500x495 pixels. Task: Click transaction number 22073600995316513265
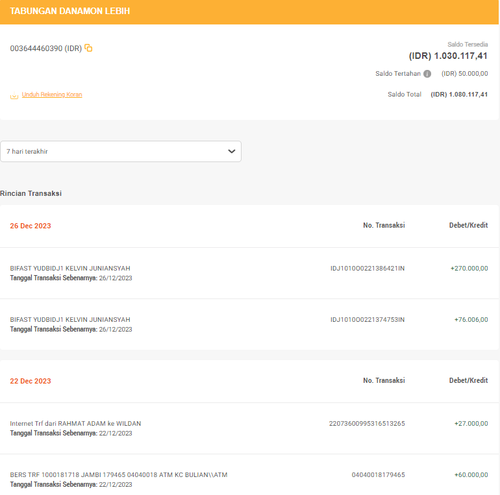[x=367, y=423]
